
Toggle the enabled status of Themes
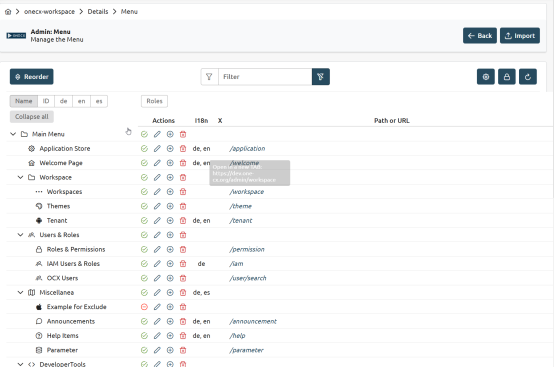click(144, 206)
